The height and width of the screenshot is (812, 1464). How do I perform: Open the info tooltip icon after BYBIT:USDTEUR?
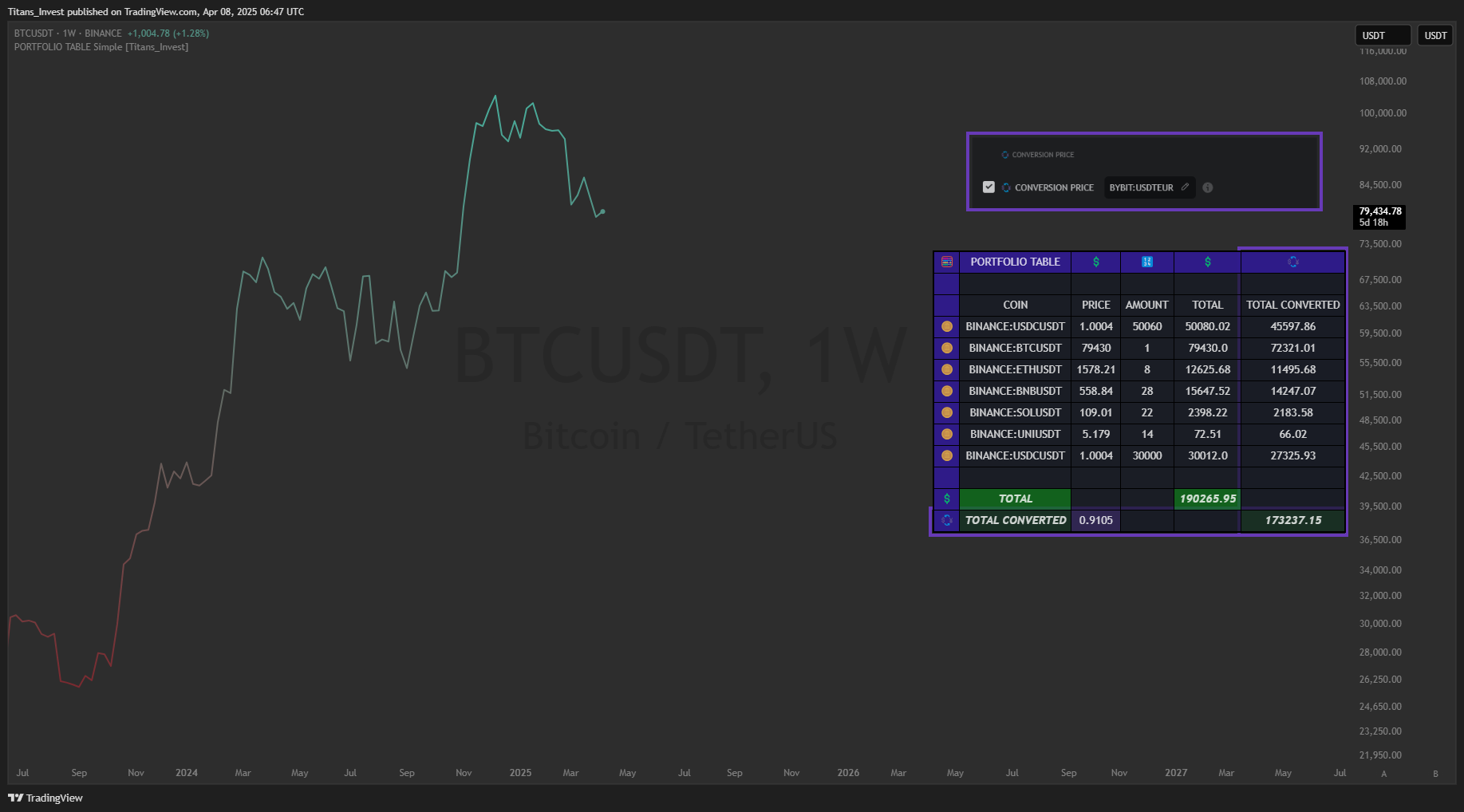click(1208, 187)
